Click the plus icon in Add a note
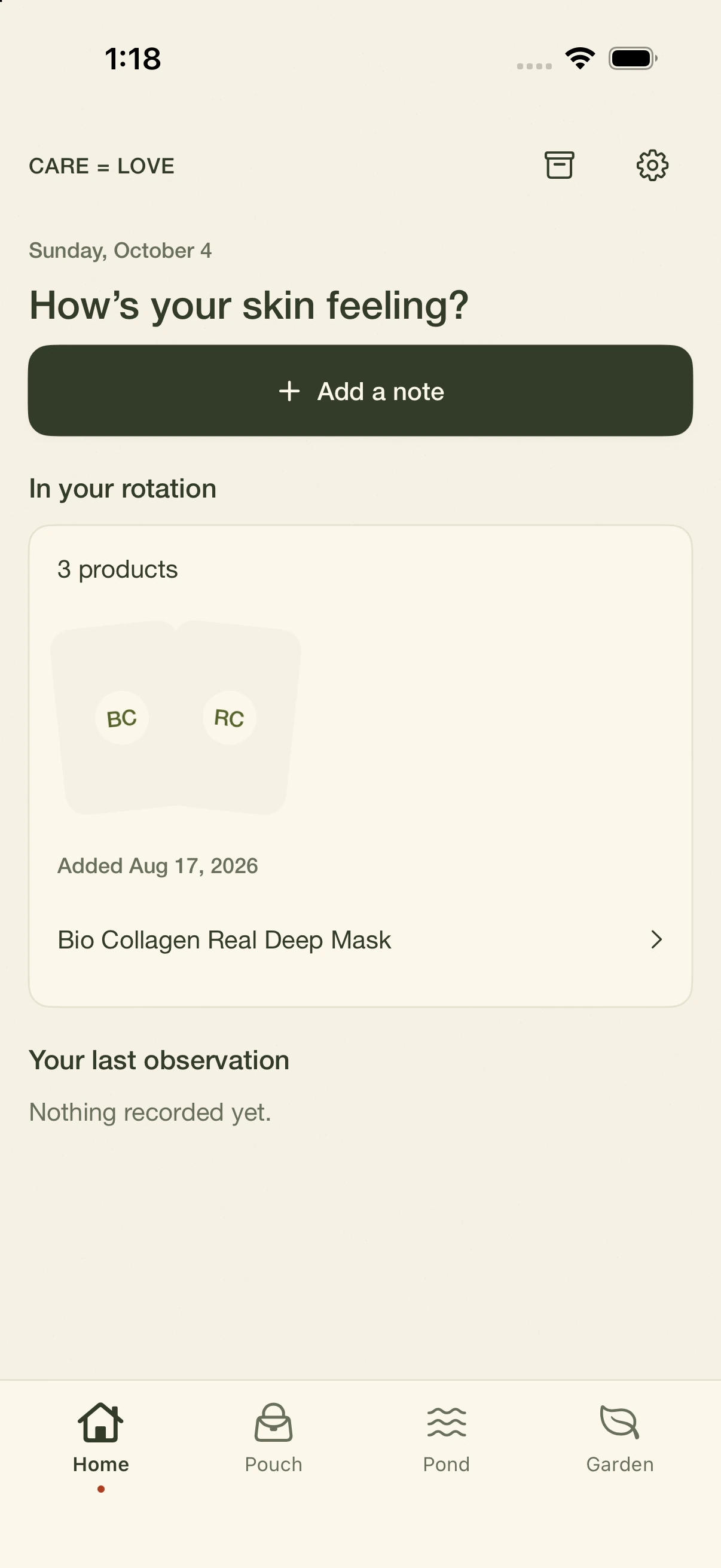The image size is (721, 1568). (289, 391)
